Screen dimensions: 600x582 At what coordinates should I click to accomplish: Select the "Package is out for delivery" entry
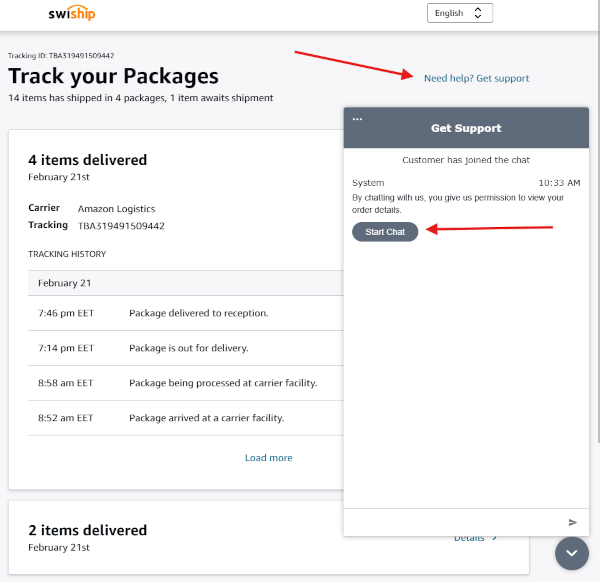coord(188,348)
